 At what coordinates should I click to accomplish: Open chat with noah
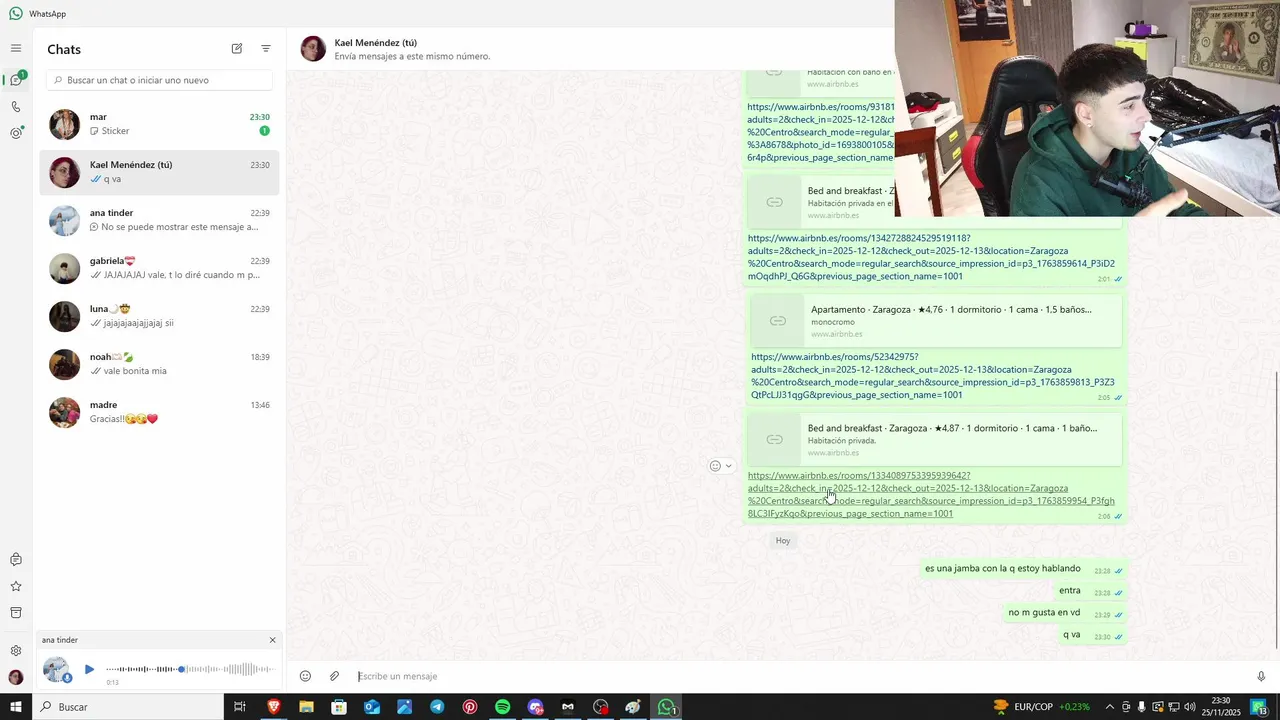[x=160, y=364]
